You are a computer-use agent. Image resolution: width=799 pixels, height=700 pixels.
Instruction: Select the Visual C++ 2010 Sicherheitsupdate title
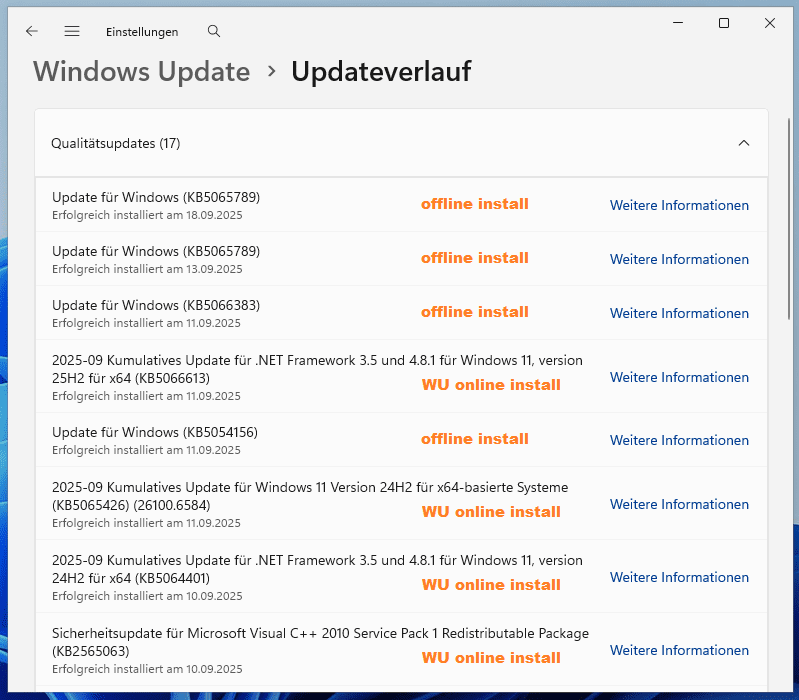click(320, 633)
